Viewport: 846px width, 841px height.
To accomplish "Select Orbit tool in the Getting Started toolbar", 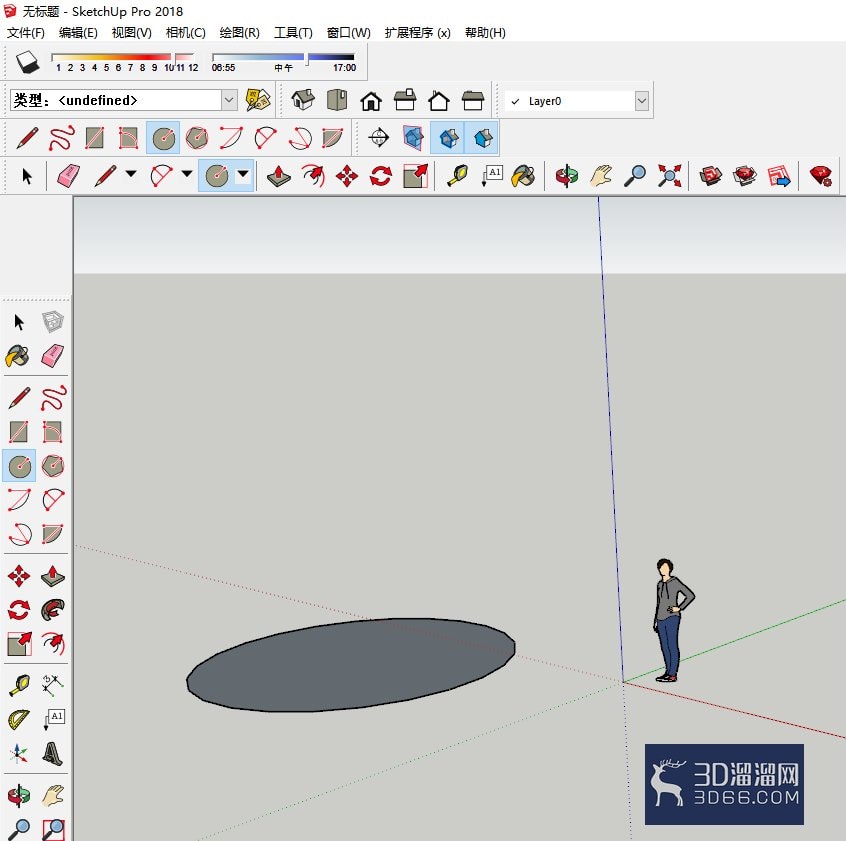I will (567, 175).
